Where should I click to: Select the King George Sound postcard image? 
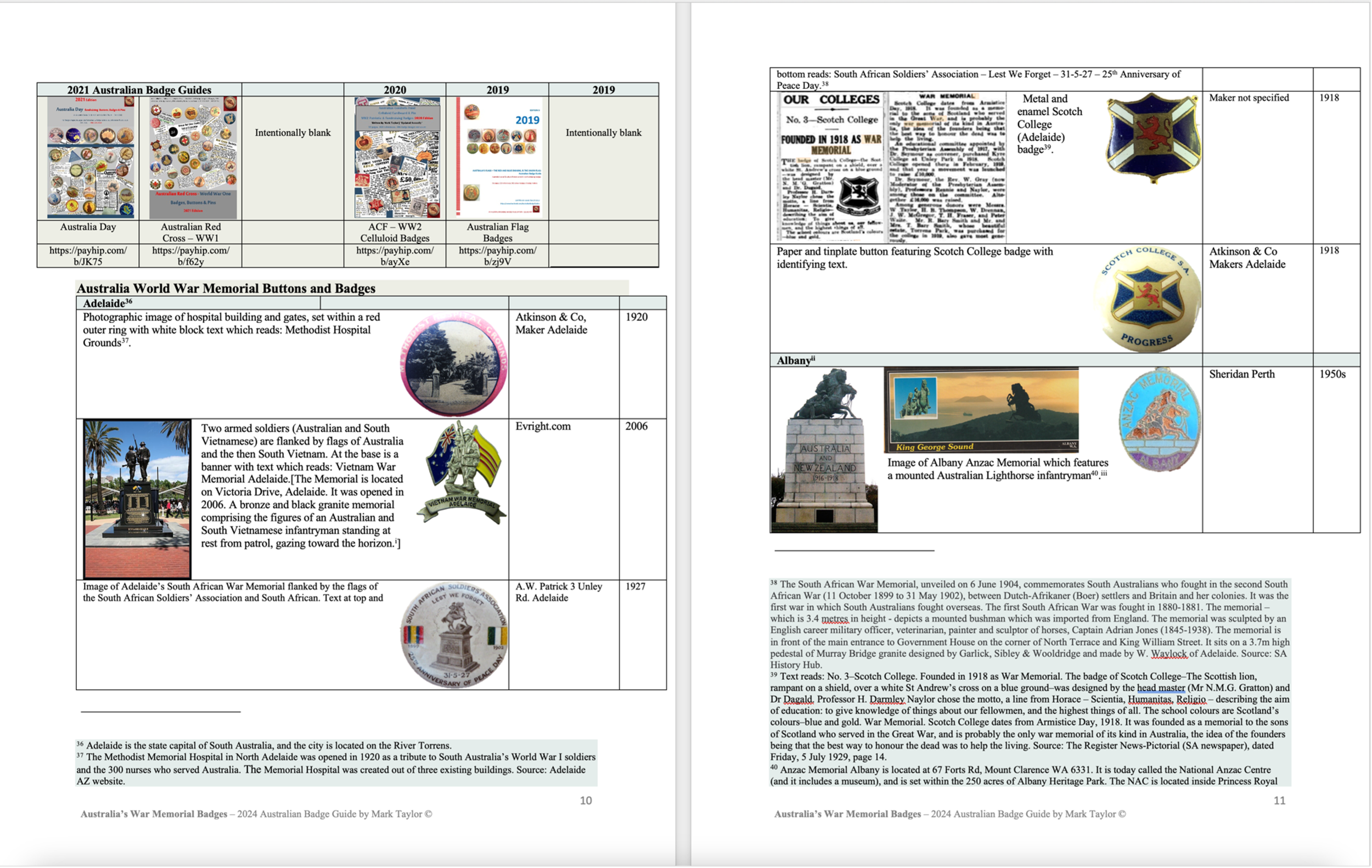[x=981, y=410]
